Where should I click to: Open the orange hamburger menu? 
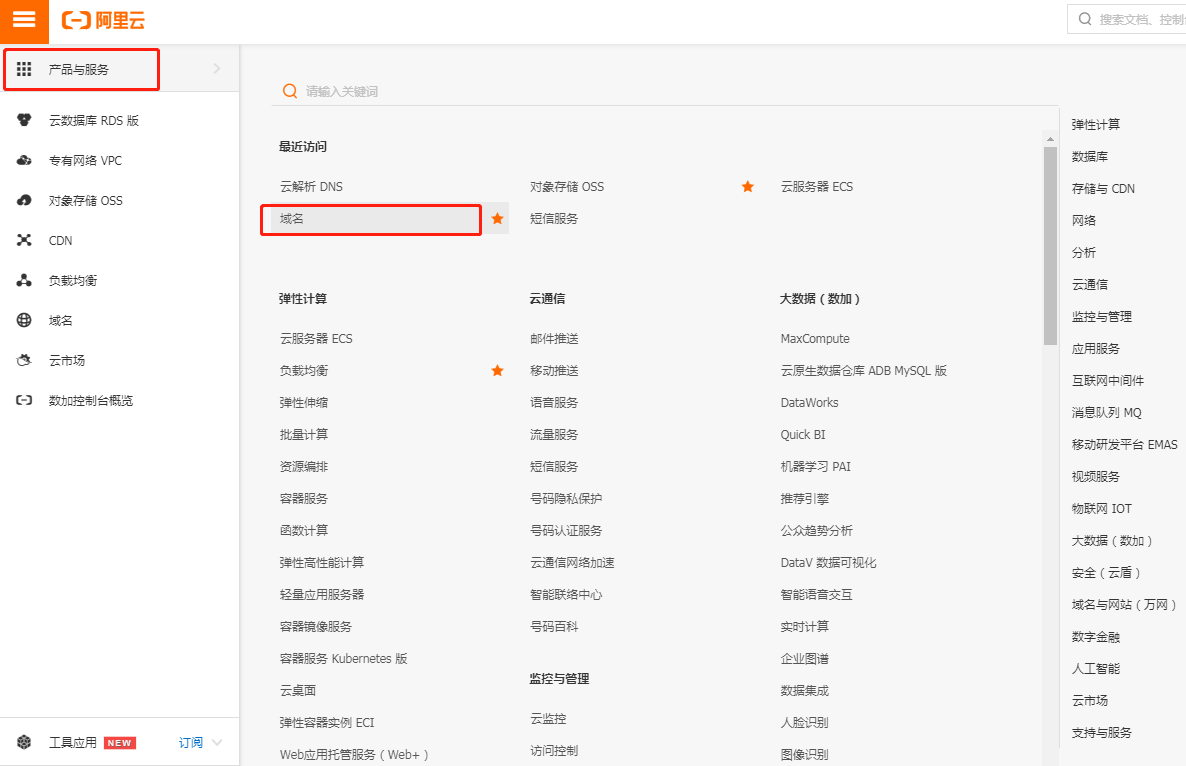[x=24, y=20]
